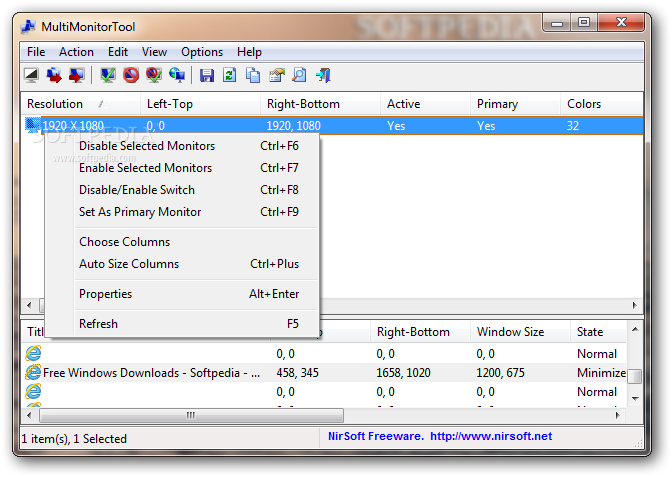
Task: Sort by the State column header
Action: (x=598, y=332)
